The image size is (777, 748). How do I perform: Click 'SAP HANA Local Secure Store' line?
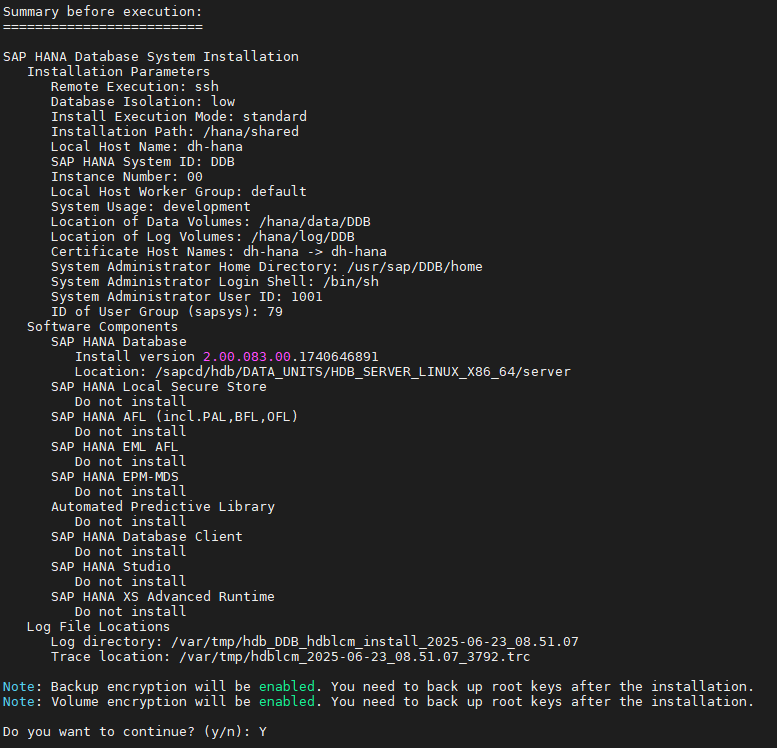(159, 386)
